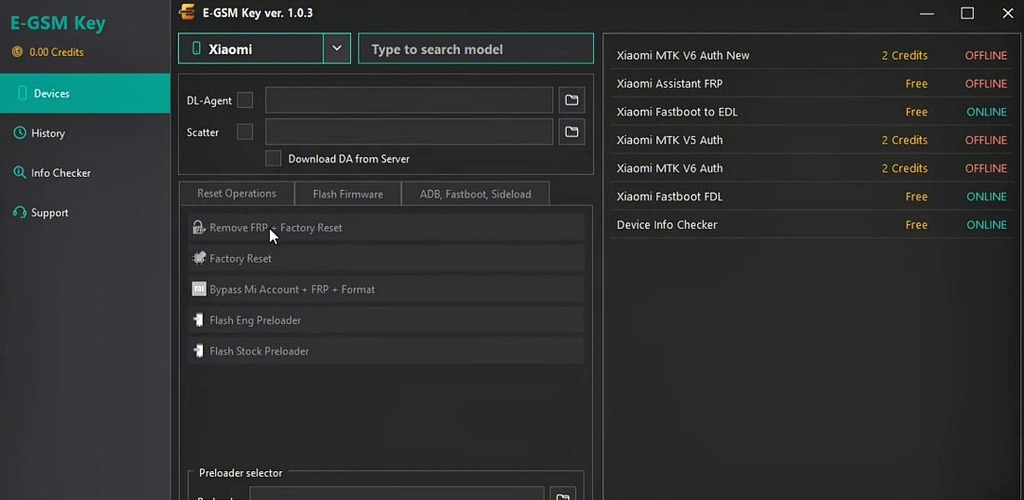Click the DL-Agent path field
Screen dimensions: 1024x500
(409, 100)
